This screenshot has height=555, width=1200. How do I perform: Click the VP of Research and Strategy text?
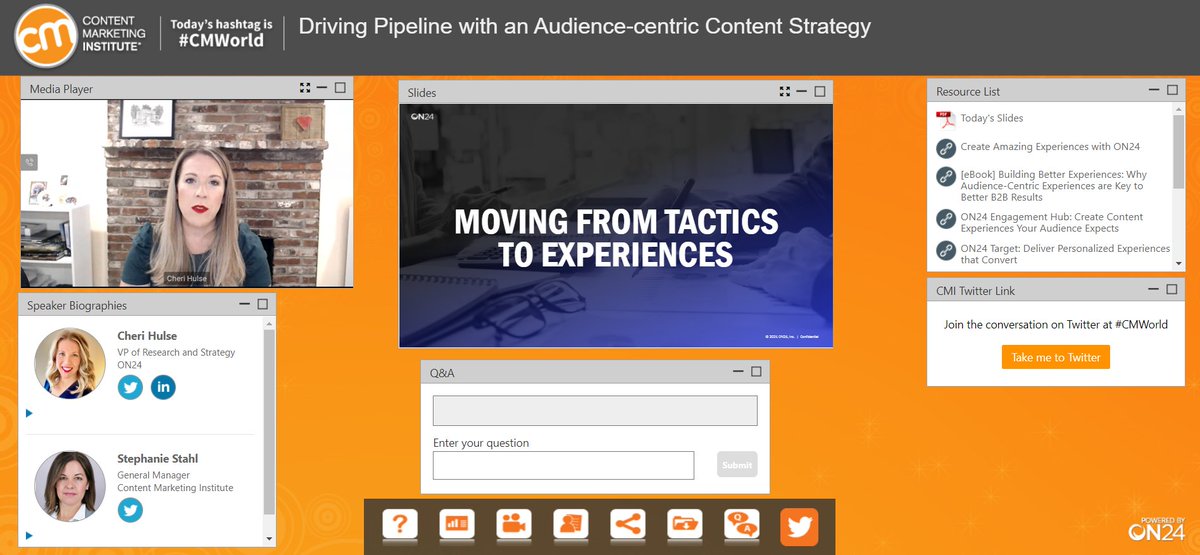click(x=176, y=352)
